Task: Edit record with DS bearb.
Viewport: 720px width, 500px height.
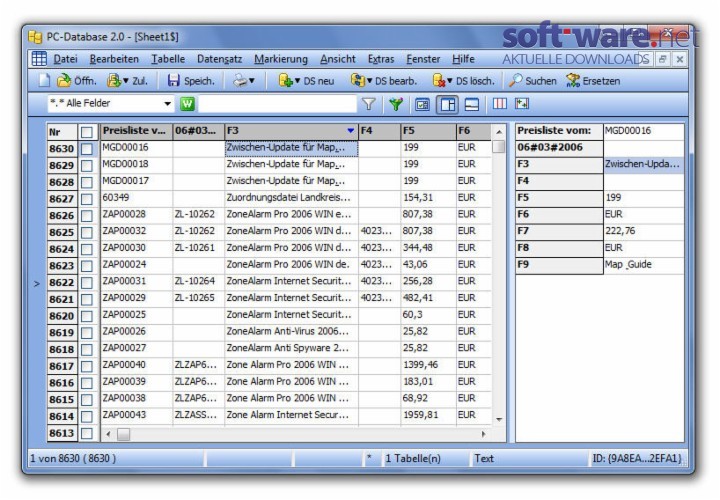Action: tap(384, 81)
